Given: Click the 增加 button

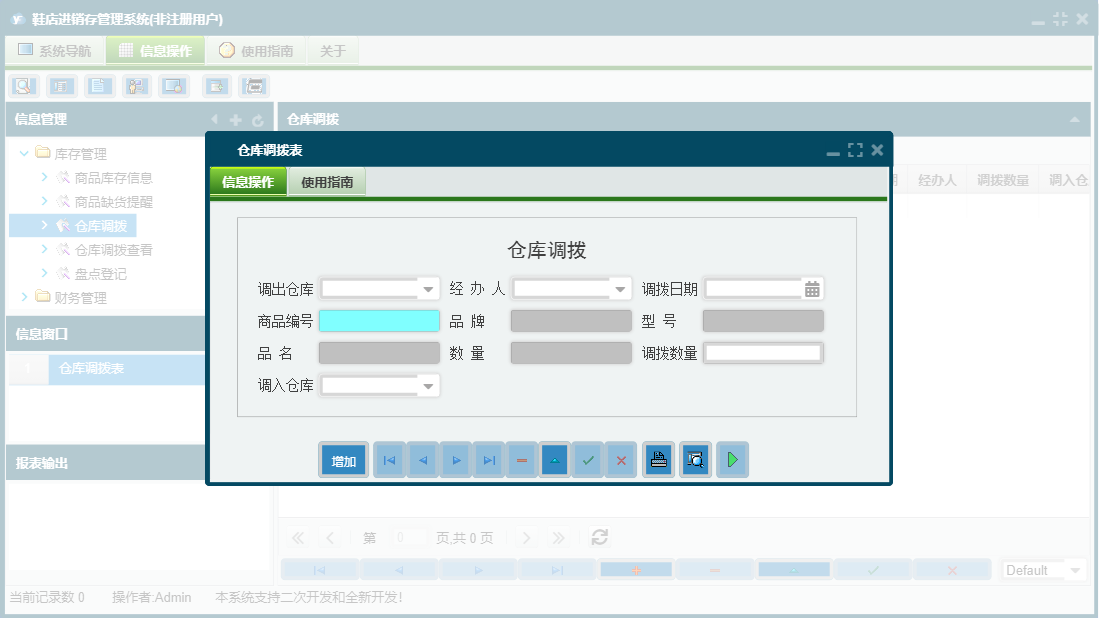Looking at the screenshot, I should tap(343, 459).
